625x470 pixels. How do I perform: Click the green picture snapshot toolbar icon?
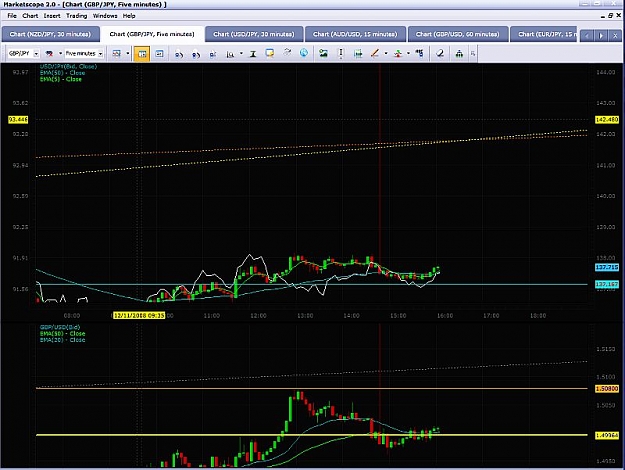(323, 53)
